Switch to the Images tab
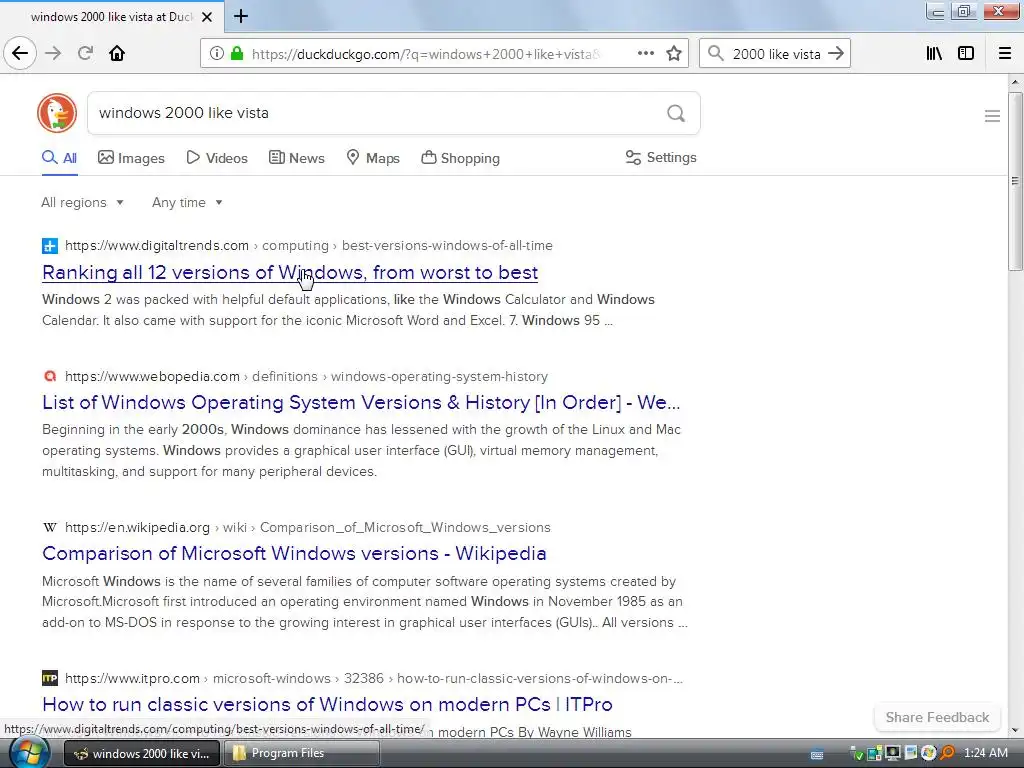Viewport: 1024px width, 768px height. pos(131,158)
